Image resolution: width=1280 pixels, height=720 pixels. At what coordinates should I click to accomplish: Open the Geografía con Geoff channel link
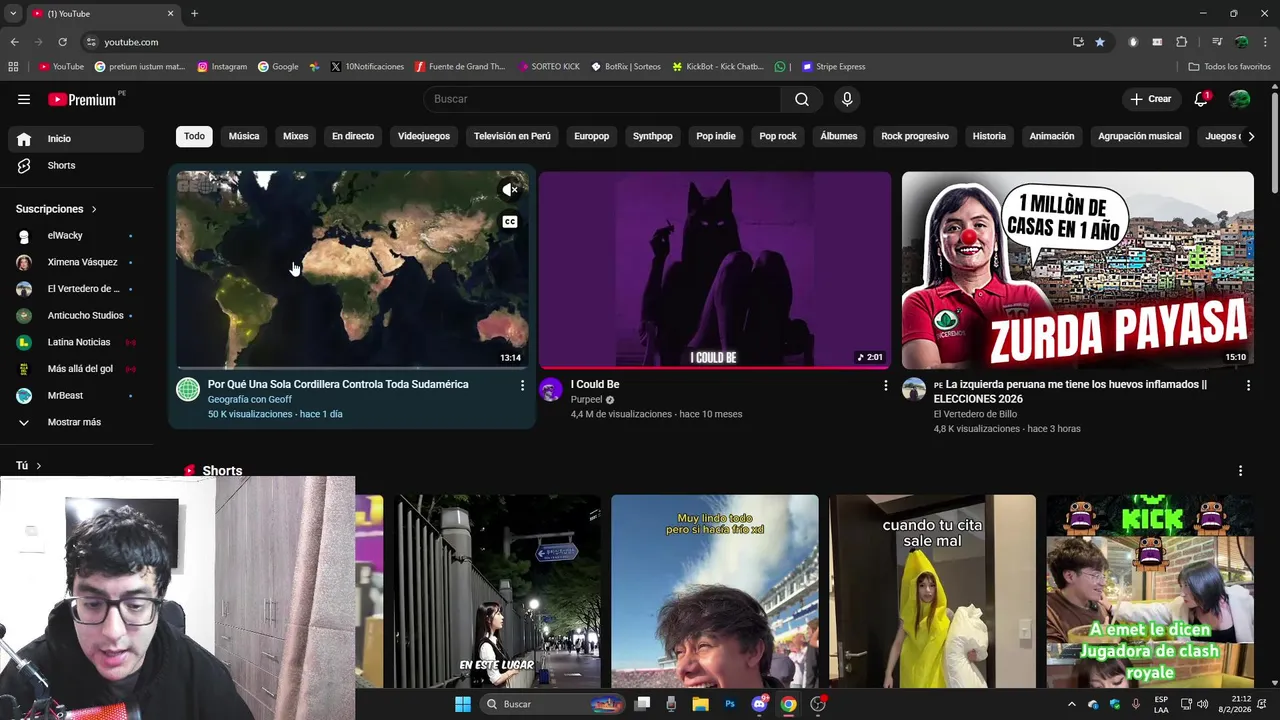250,400
